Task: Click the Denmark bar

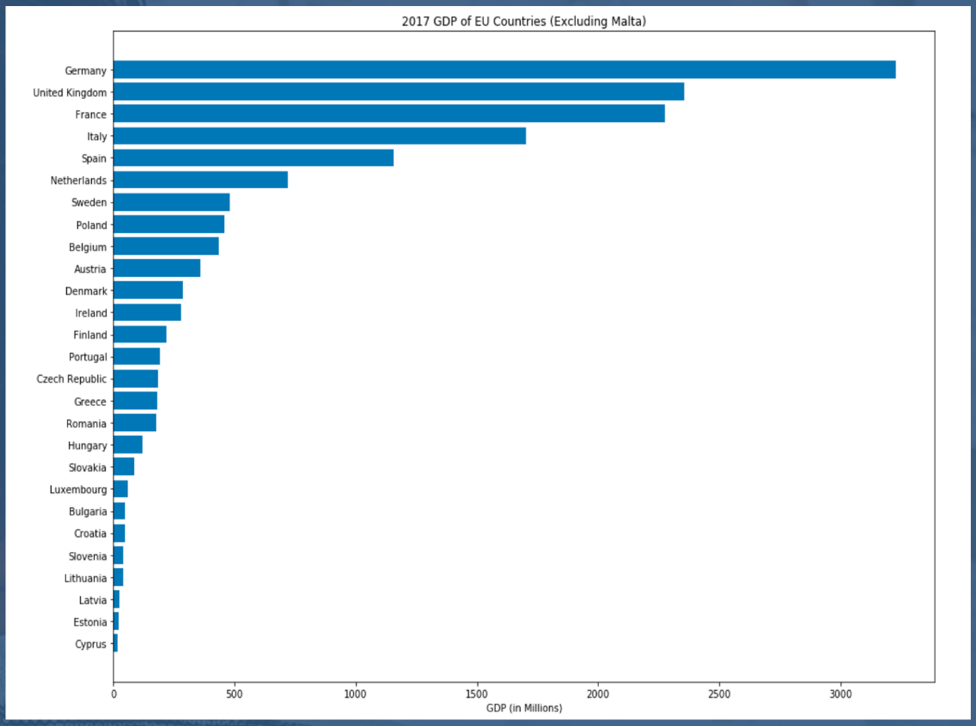Action: (x=148, y=291)
